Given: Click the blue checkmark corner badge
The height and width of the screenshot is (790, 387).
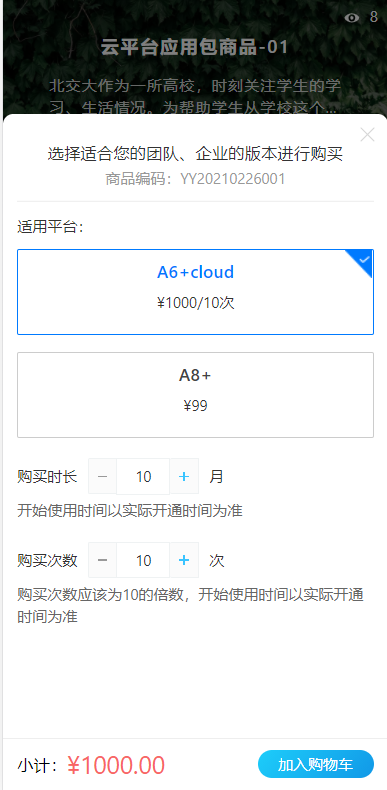Looking at the screenshot, I should click(361, 261).
